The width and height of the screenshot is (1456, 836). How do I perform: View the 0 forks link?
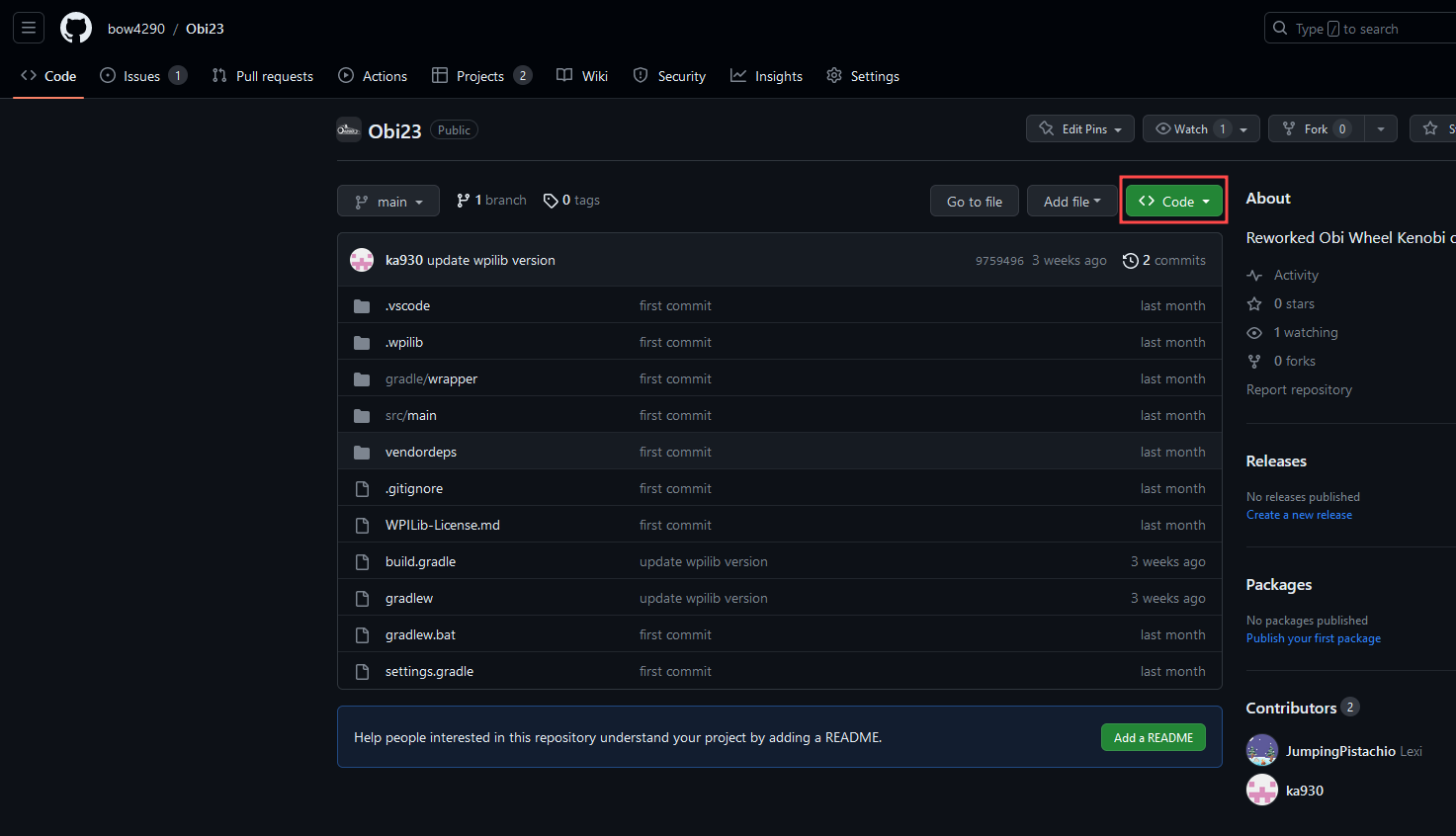point(1281,361)
